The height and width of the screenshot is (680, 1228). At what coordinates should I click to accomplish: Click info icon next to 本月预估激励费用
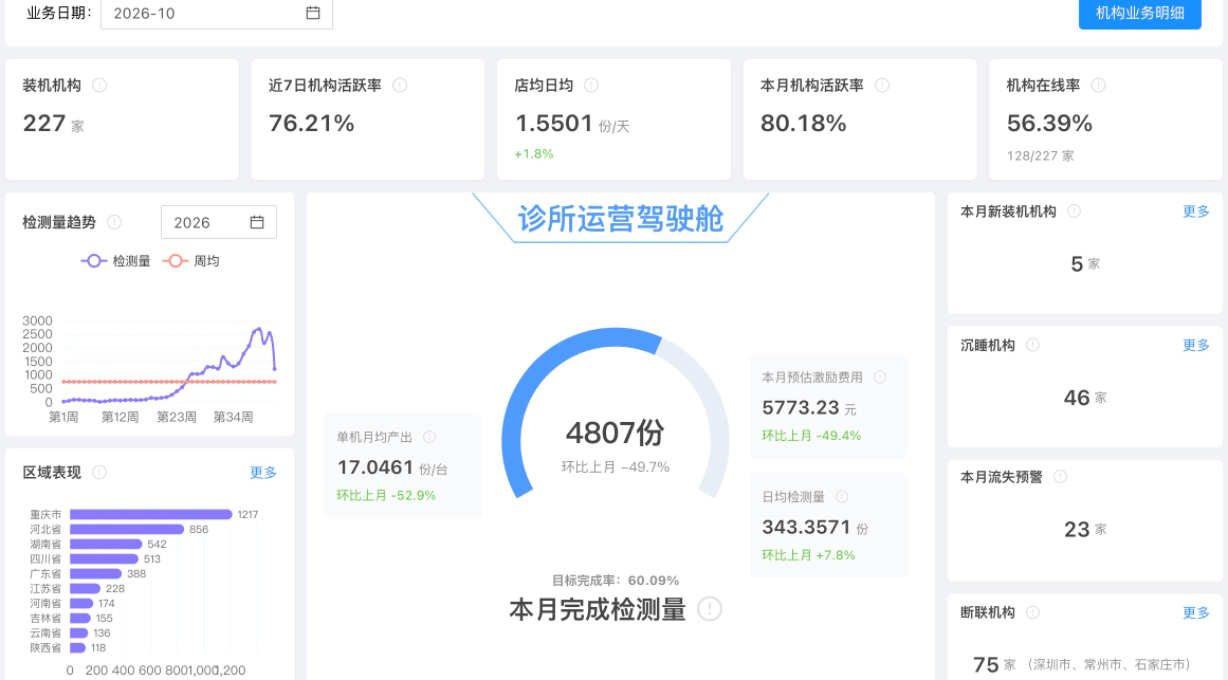click(880, 377)
